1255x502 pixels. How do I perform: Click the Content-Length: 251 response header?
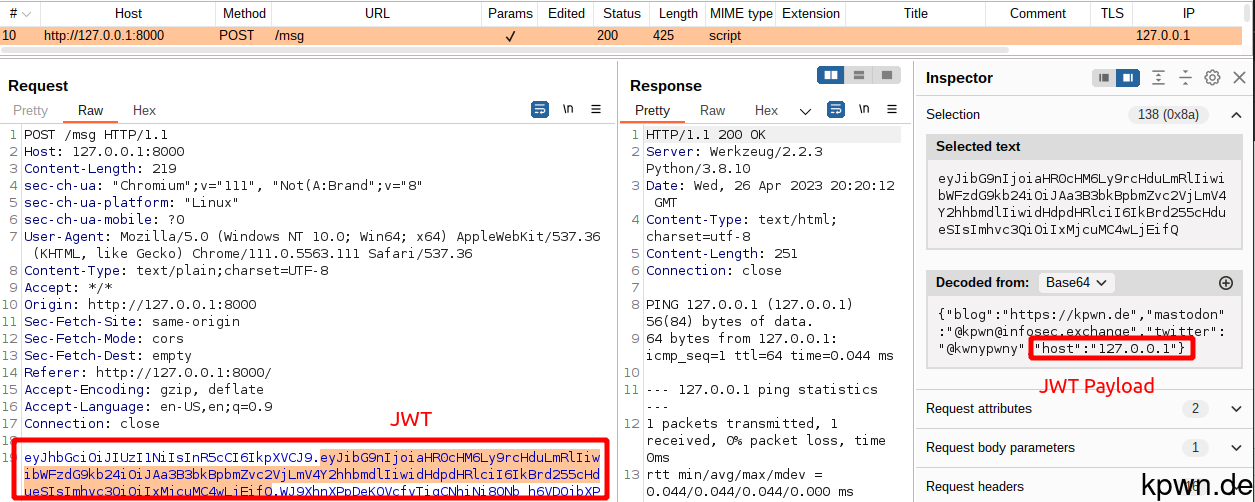[x=722, y=254]
